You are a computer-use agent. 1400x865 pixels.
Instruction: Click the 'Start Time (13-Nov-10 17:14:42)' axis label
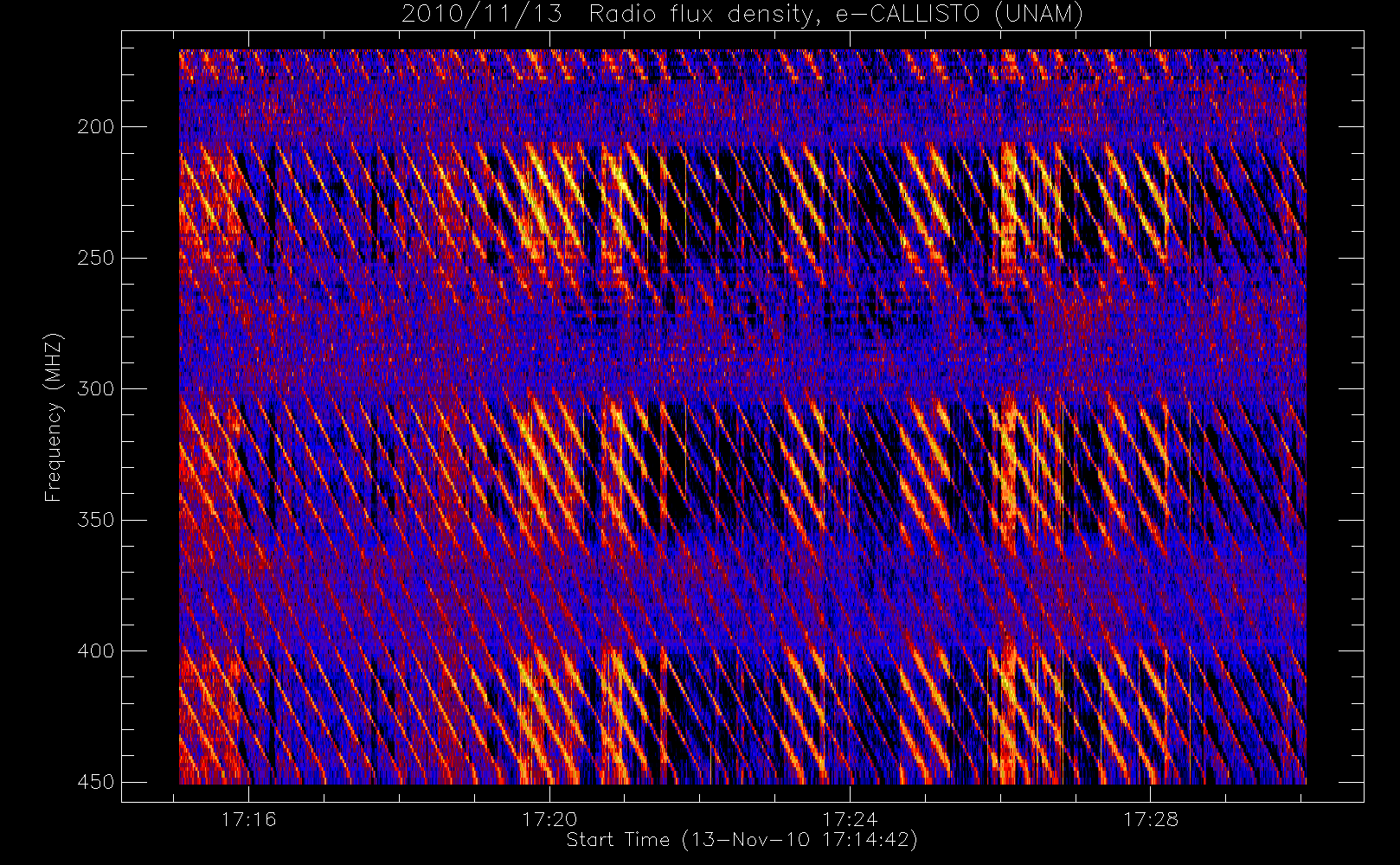tap(742, 840)
